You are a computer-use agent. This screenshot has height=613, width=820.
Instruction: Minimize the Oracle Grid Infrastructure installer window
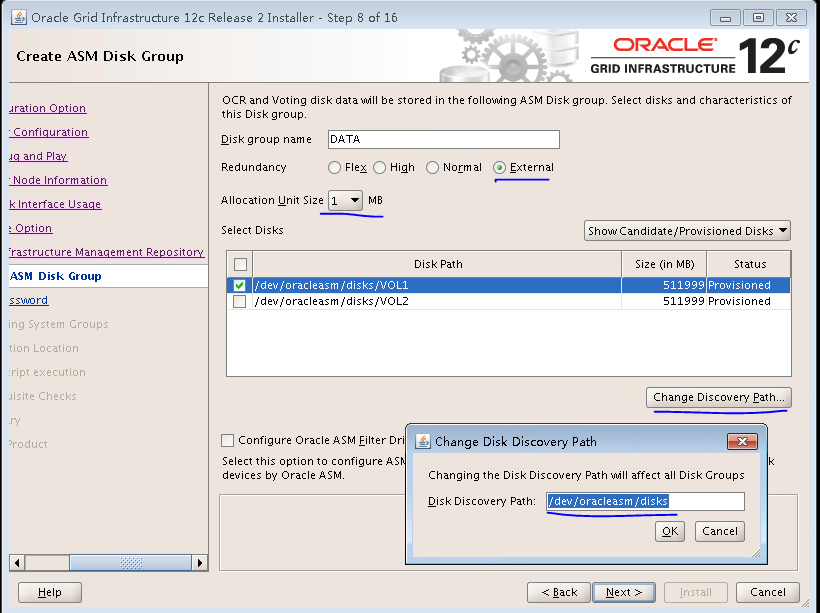725,18
